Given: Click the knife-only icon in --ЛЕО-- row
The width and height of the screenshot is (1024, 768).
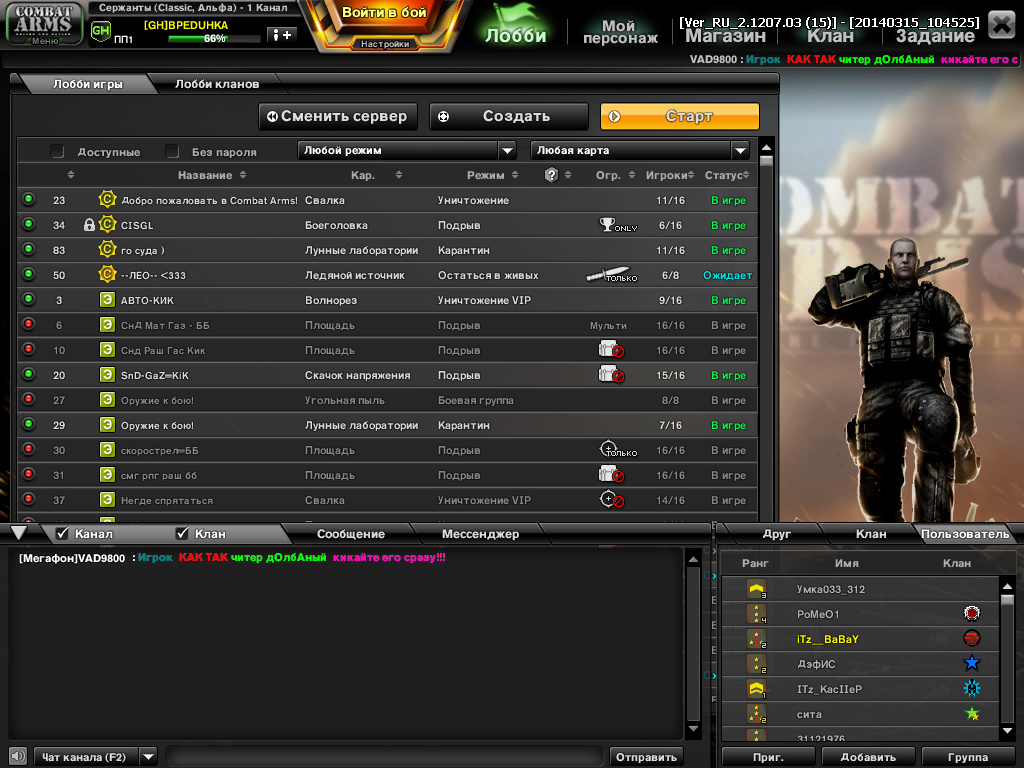Looking at the screenshot, I should click(611, 275).
